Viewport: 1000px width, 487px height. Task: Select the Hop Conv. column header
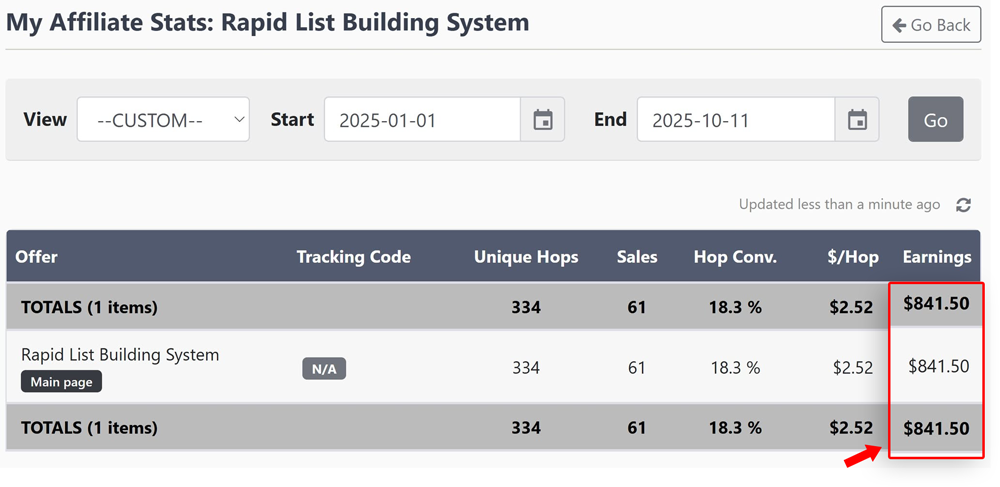click(x=735, y=257)
